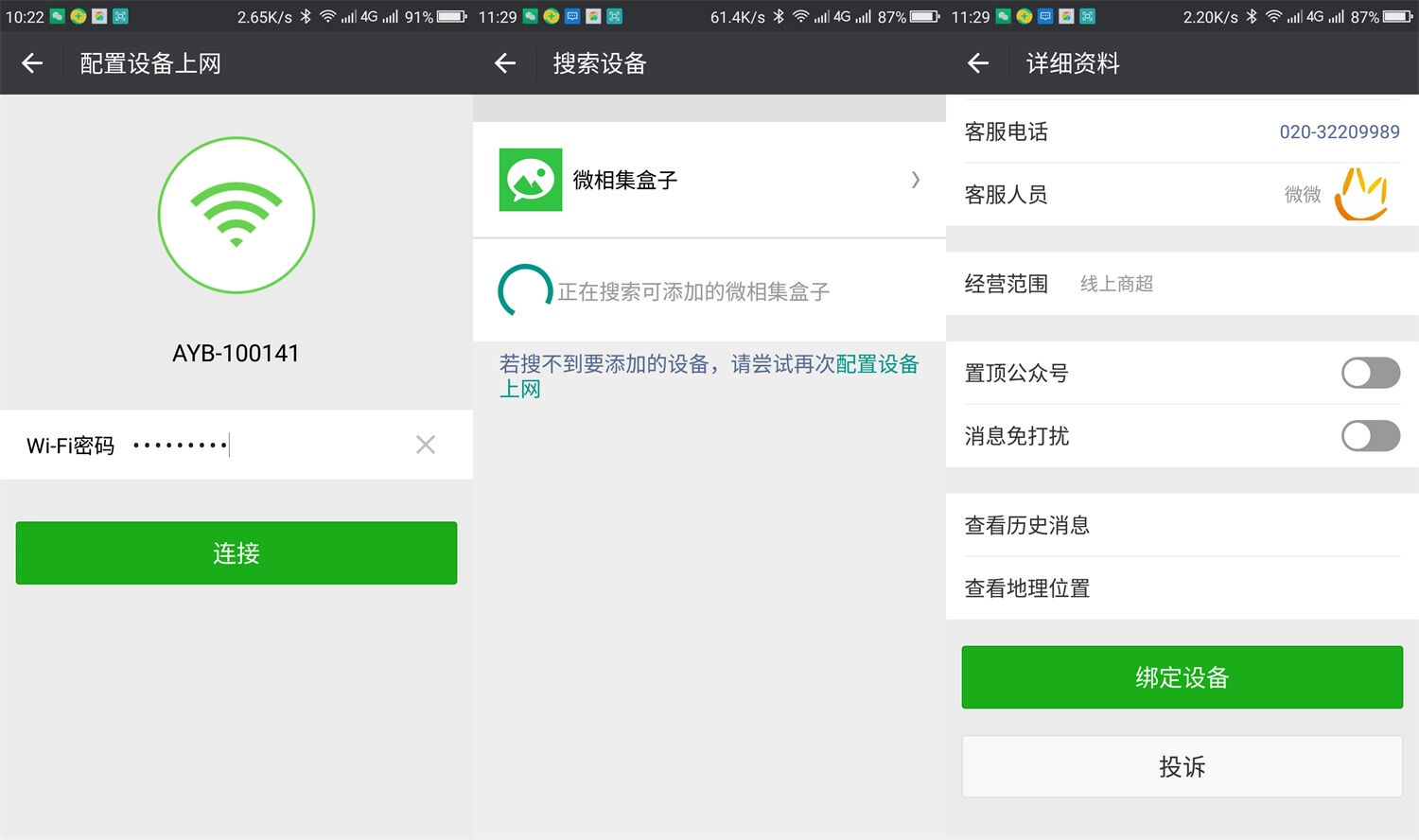Viewport: 1419px width, 840px height.
Task: Tap the 投诉 button
Action: (1182, 766)
